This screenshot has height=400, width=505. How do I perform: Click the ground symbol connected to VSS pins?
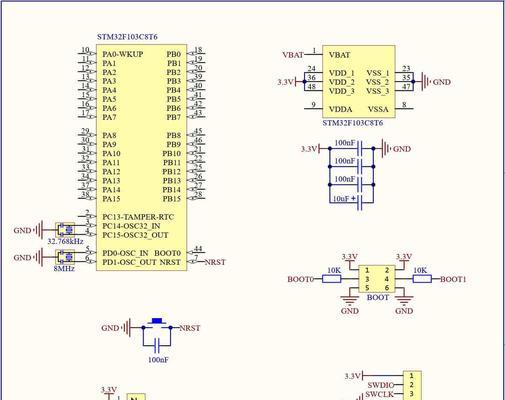pos(426,82)
